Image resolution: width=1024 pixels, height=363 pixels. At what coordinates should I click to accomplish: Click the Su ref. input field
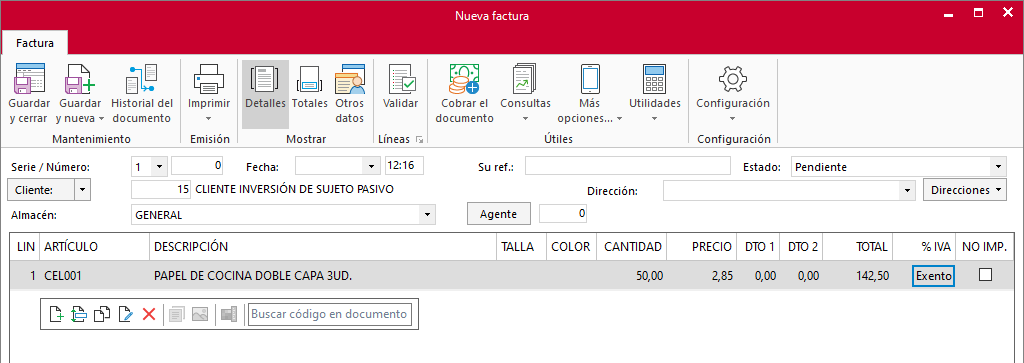(628, 166)
